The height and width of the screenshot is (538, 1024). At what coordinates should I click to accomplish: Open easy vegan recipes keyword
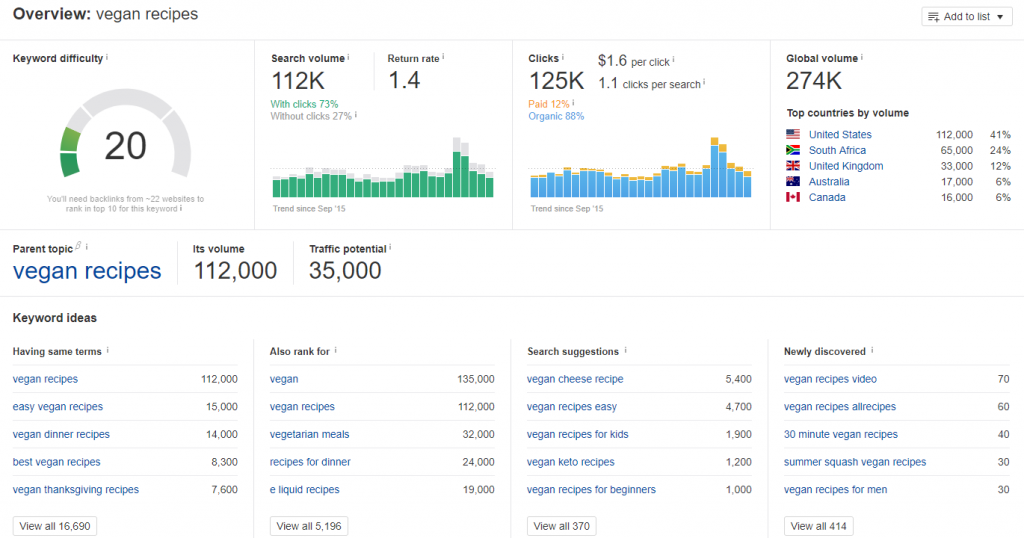pyautogui.click(x=57, y=406)
